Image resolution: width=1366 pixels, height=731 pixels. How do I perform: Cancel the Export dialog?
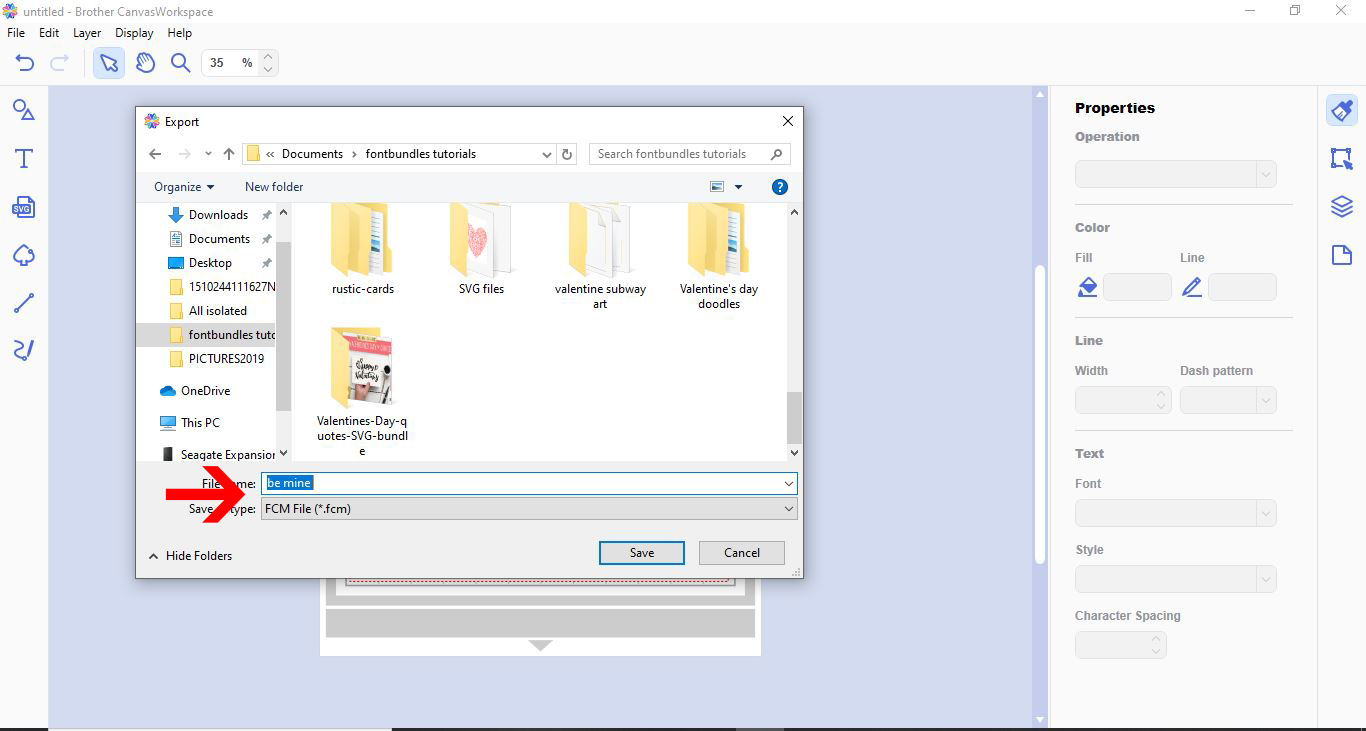click(741, 552)
